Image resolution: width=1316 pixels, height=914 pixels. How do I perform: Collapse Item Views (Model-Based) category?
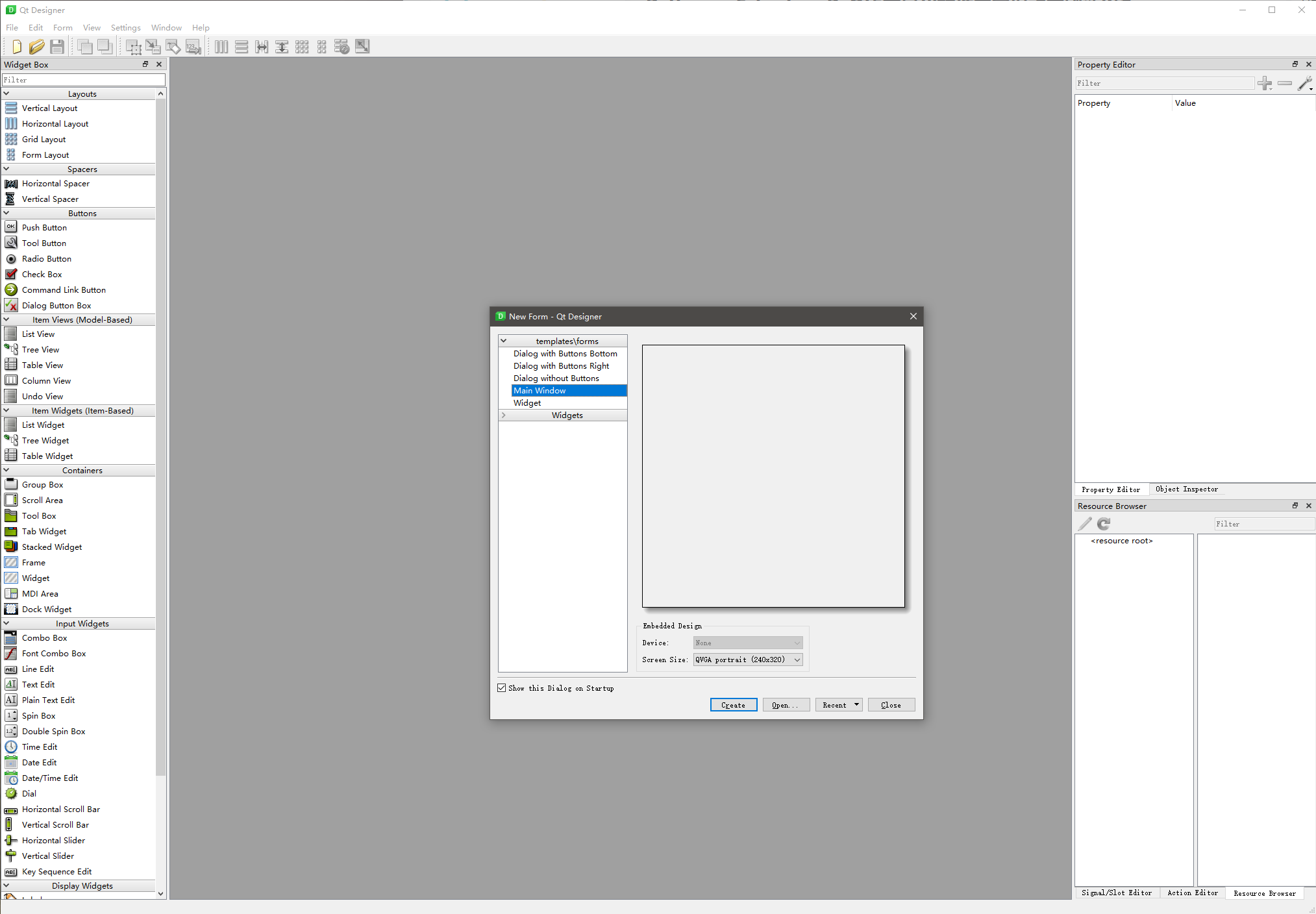tap(6, 319)
